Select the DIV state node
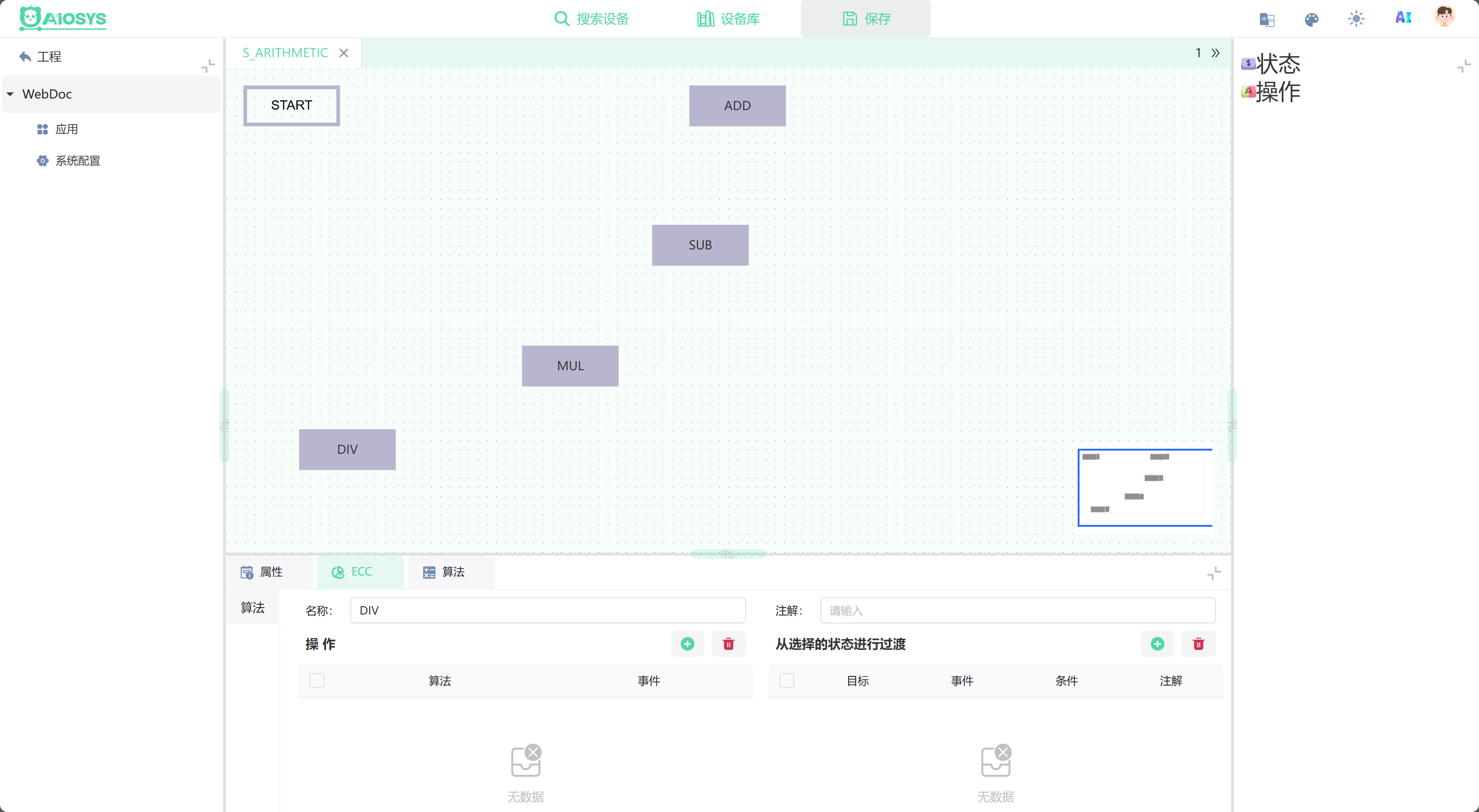1479x812 pixels. (347, 450)
